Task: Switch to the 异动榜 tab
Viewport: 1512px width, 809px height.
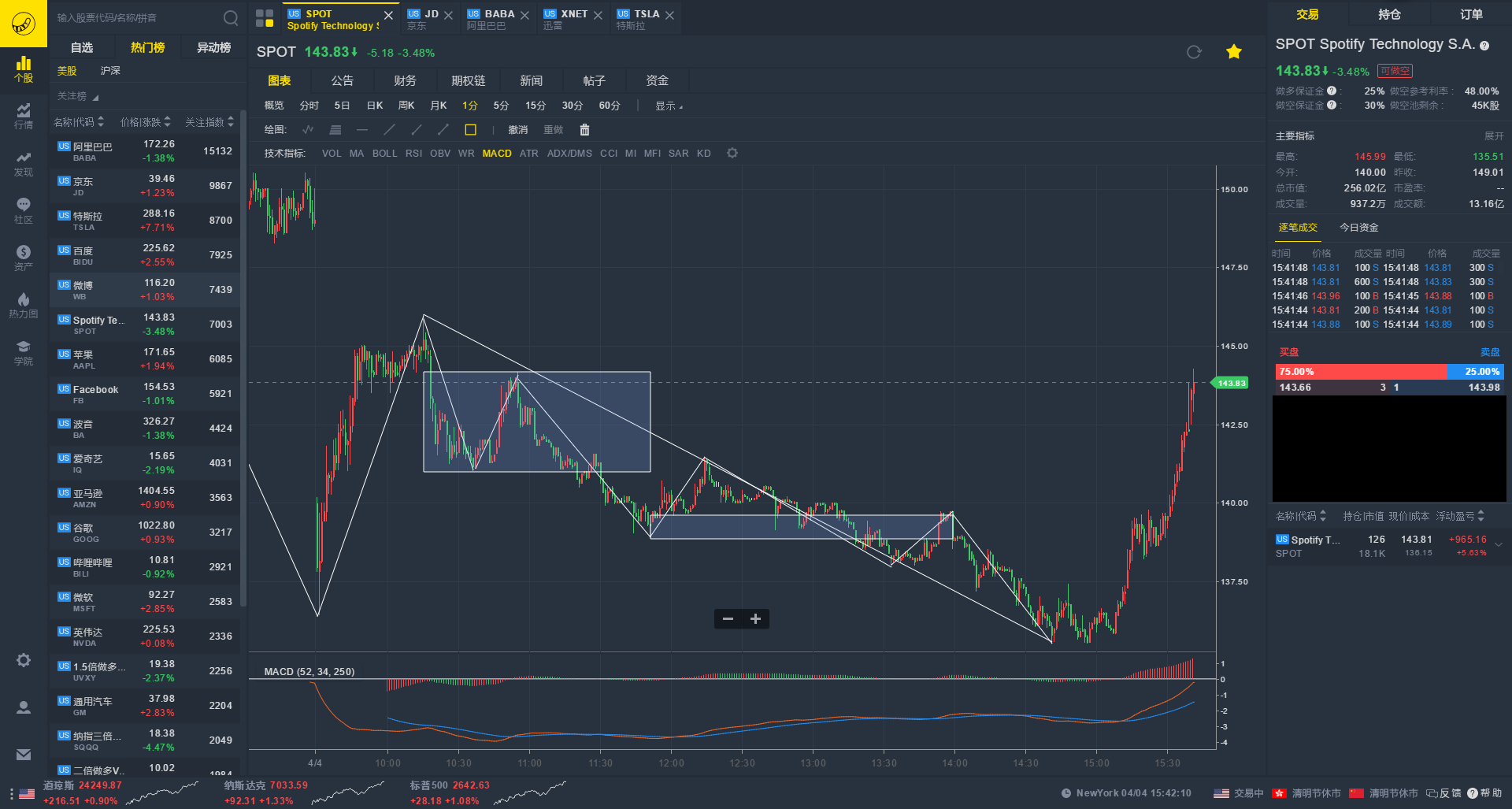Action: point(213,47)
